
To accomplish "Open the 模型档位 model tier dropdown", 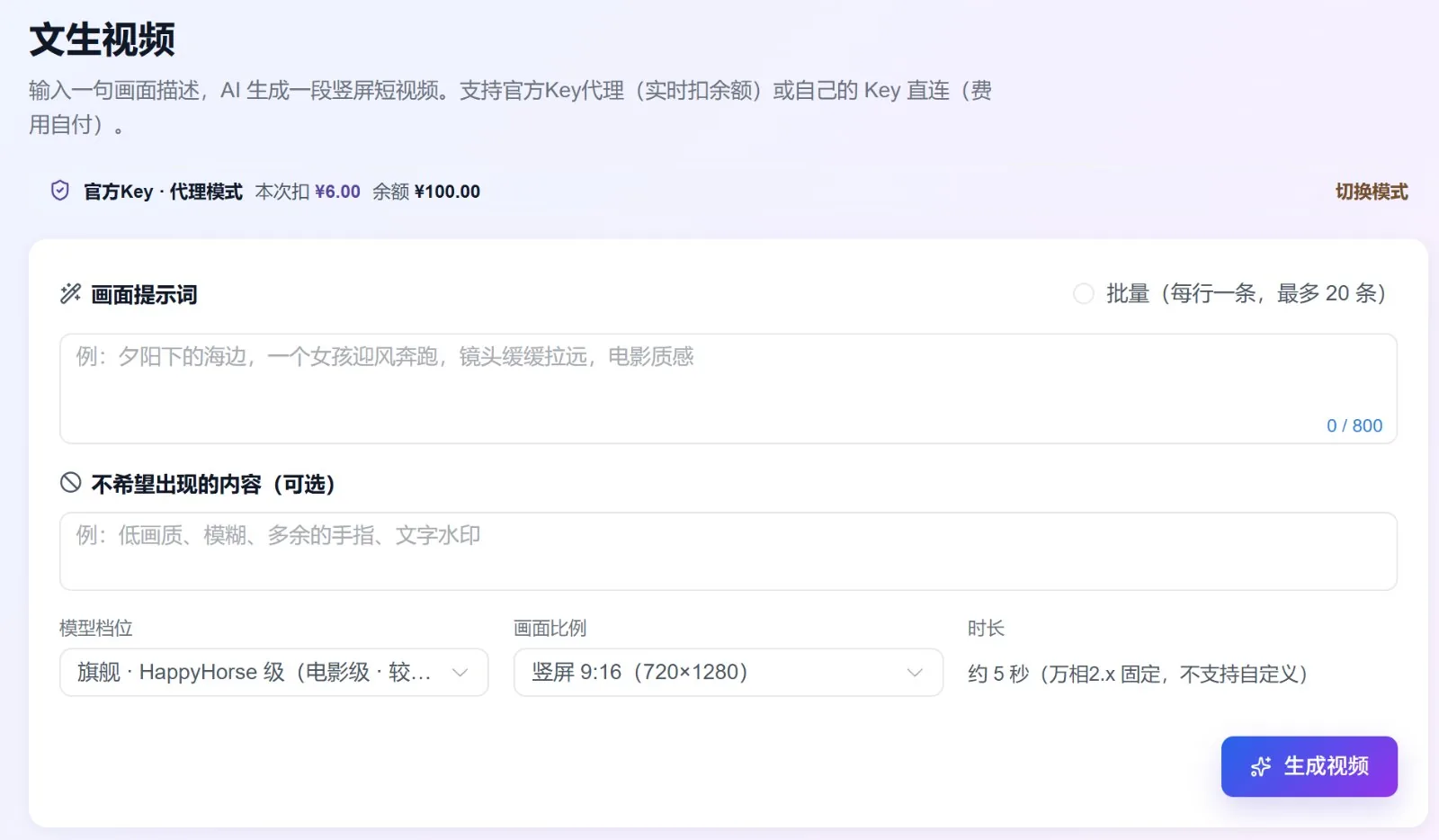I will 274,672.
